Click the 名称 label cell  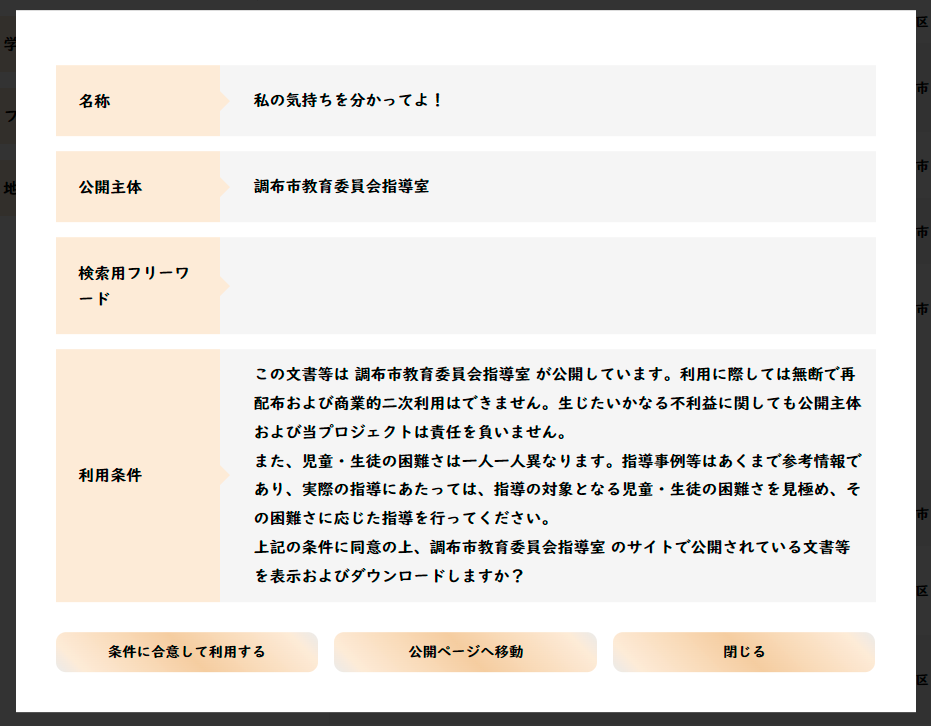pos(138,101)
